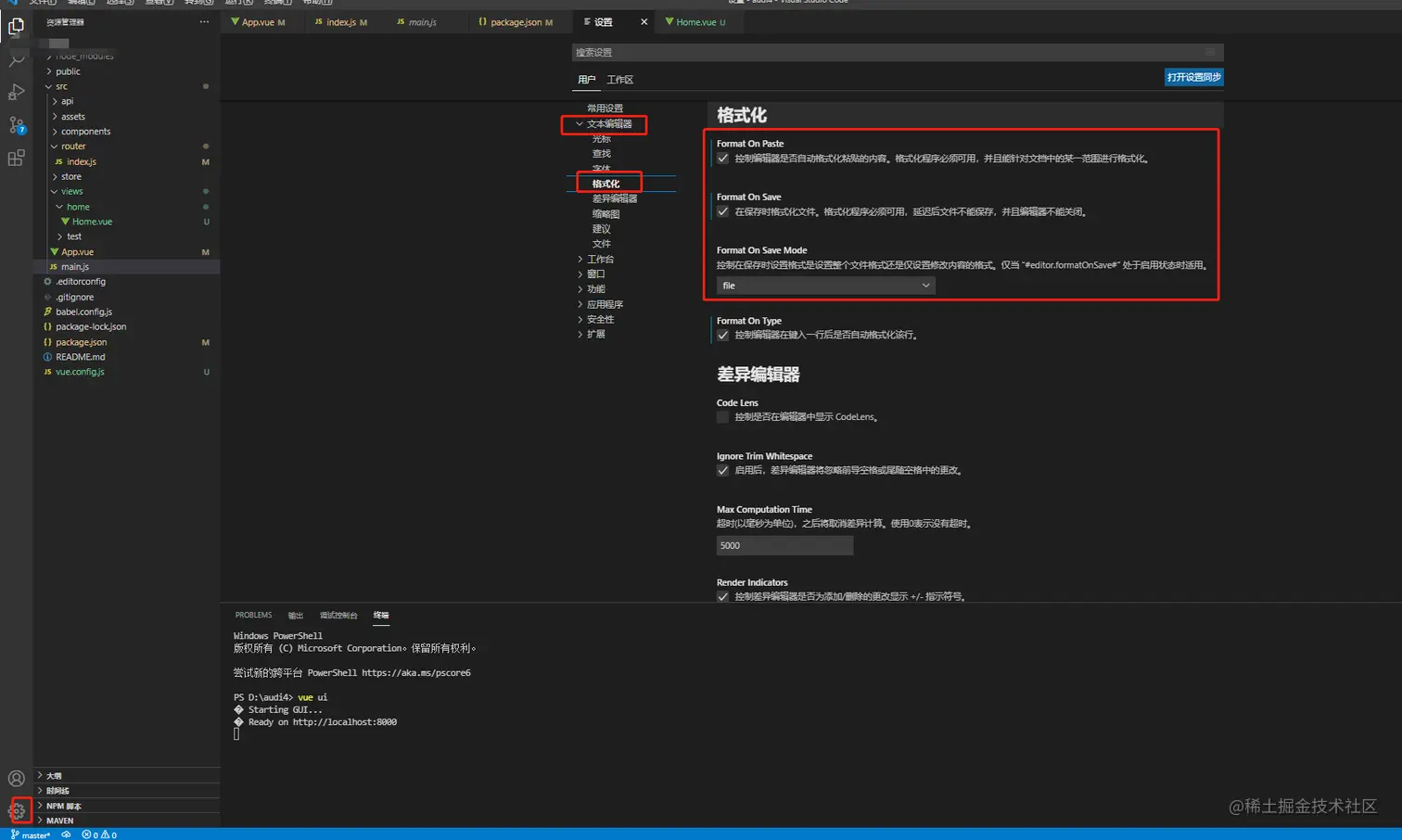The width and height of the screenshot is (1402, 840).
Task: Open the 调试控制台 debug console tab
Action: tap(338, 616)
